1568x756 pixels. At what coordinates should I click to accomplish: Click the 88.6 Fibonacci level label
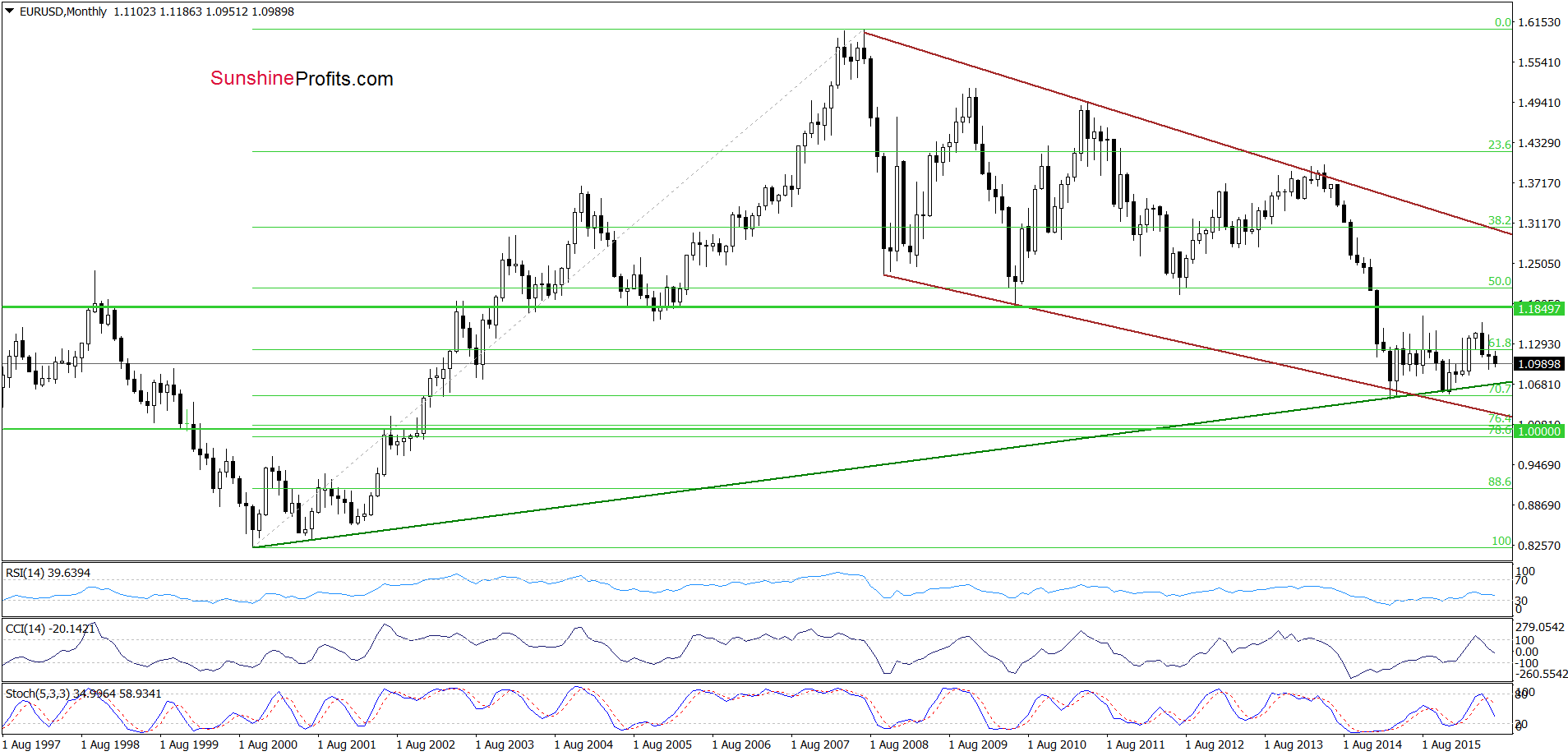pos(1499,482)
